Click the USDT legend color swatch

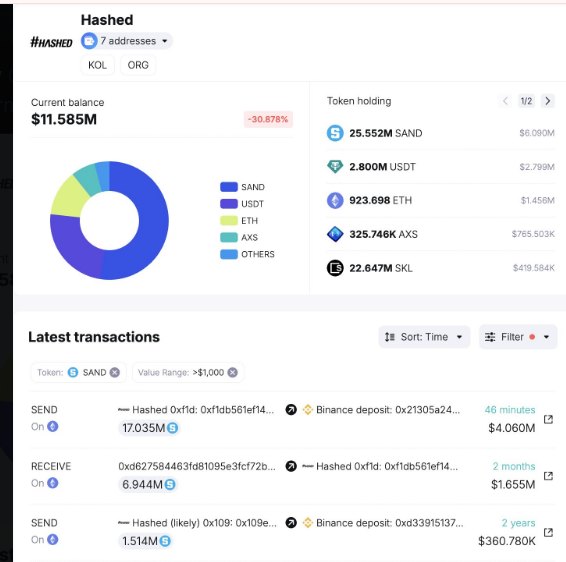(229, 204)
